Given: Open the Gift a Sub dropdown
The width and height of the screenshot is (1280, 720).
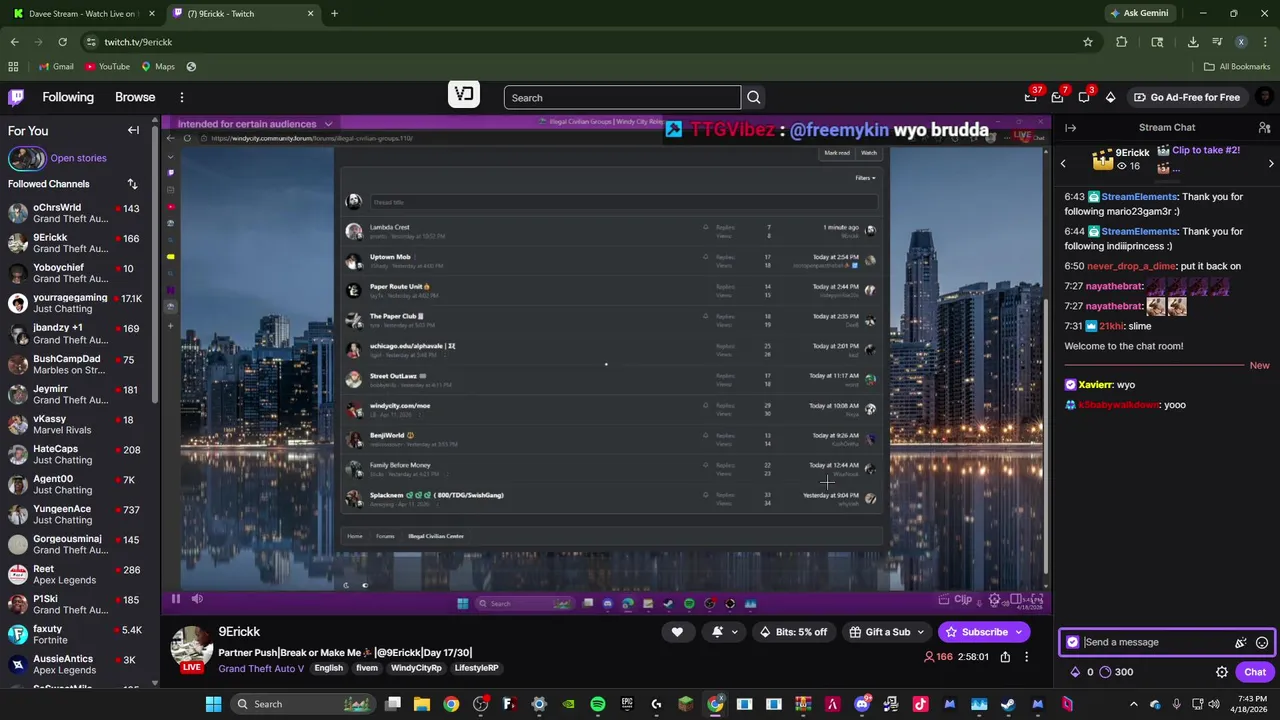Looking at the screenshot, I should pyautogui.click(x=887, y=632).
